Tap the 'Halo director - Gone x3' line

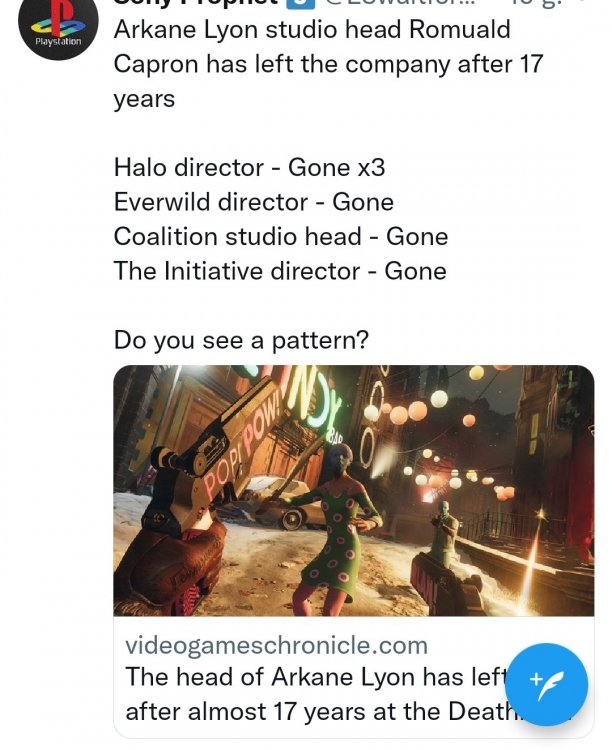coord(249,167)
